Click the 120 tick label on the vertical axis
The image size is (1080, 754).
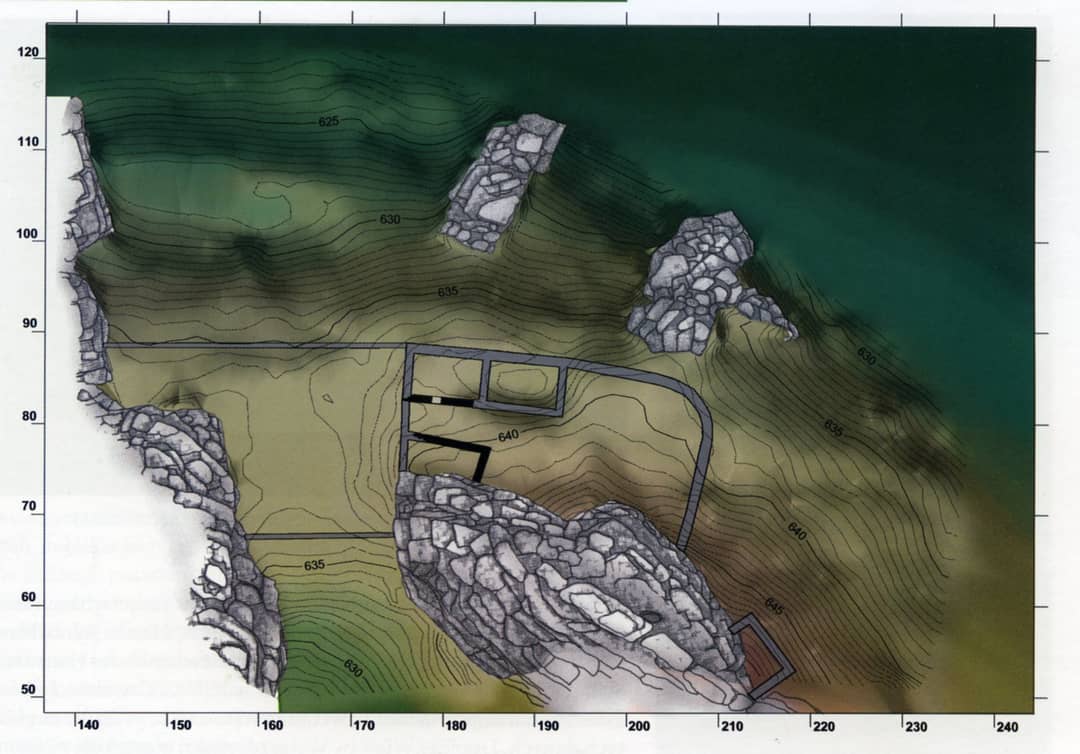pos(28,52)
